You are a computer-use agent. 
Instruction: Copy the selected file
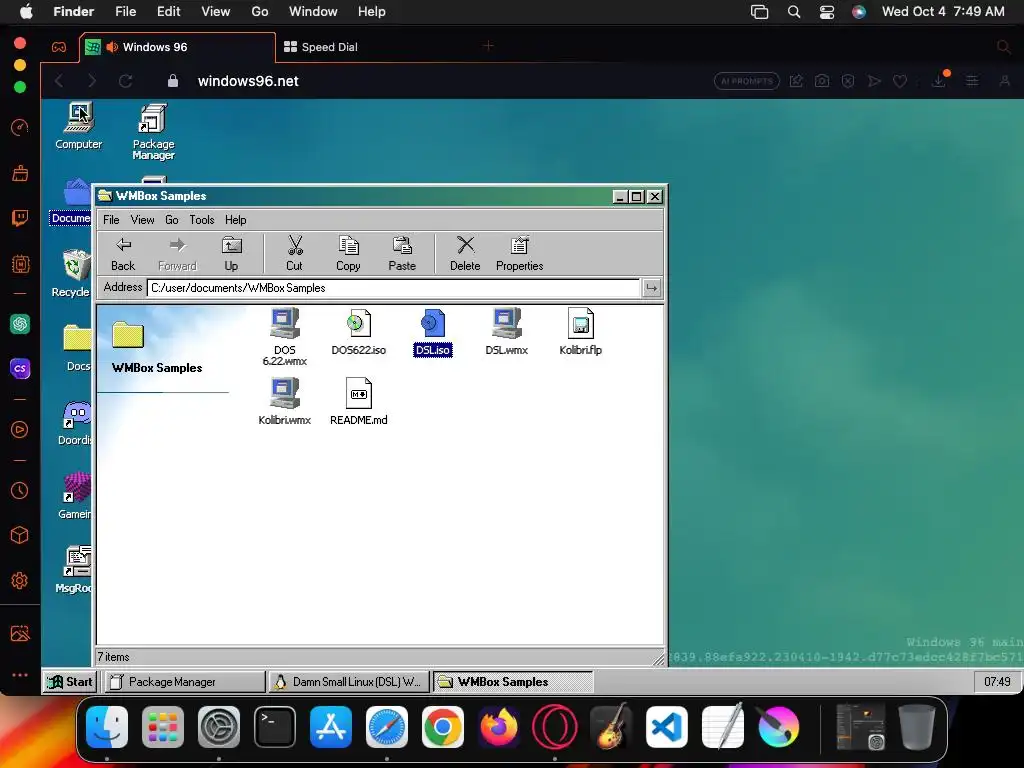coord(348,254)
